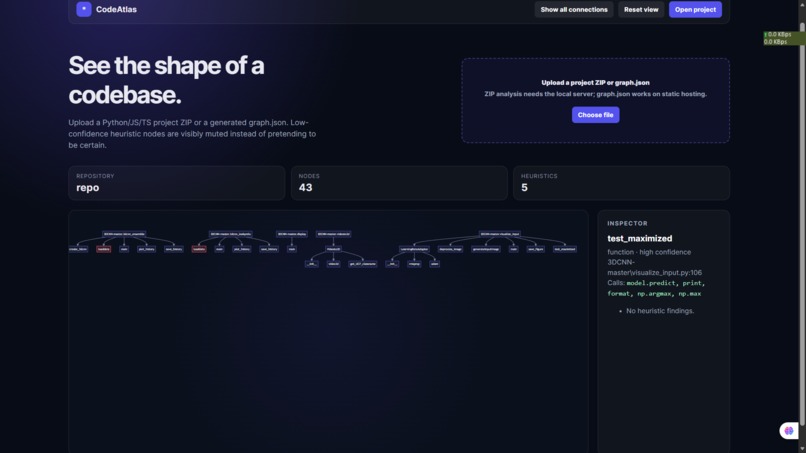The width and height of the screenshot is (806, 453).
Task: Click the test_maximized inspector title
Action: [639, 238]
